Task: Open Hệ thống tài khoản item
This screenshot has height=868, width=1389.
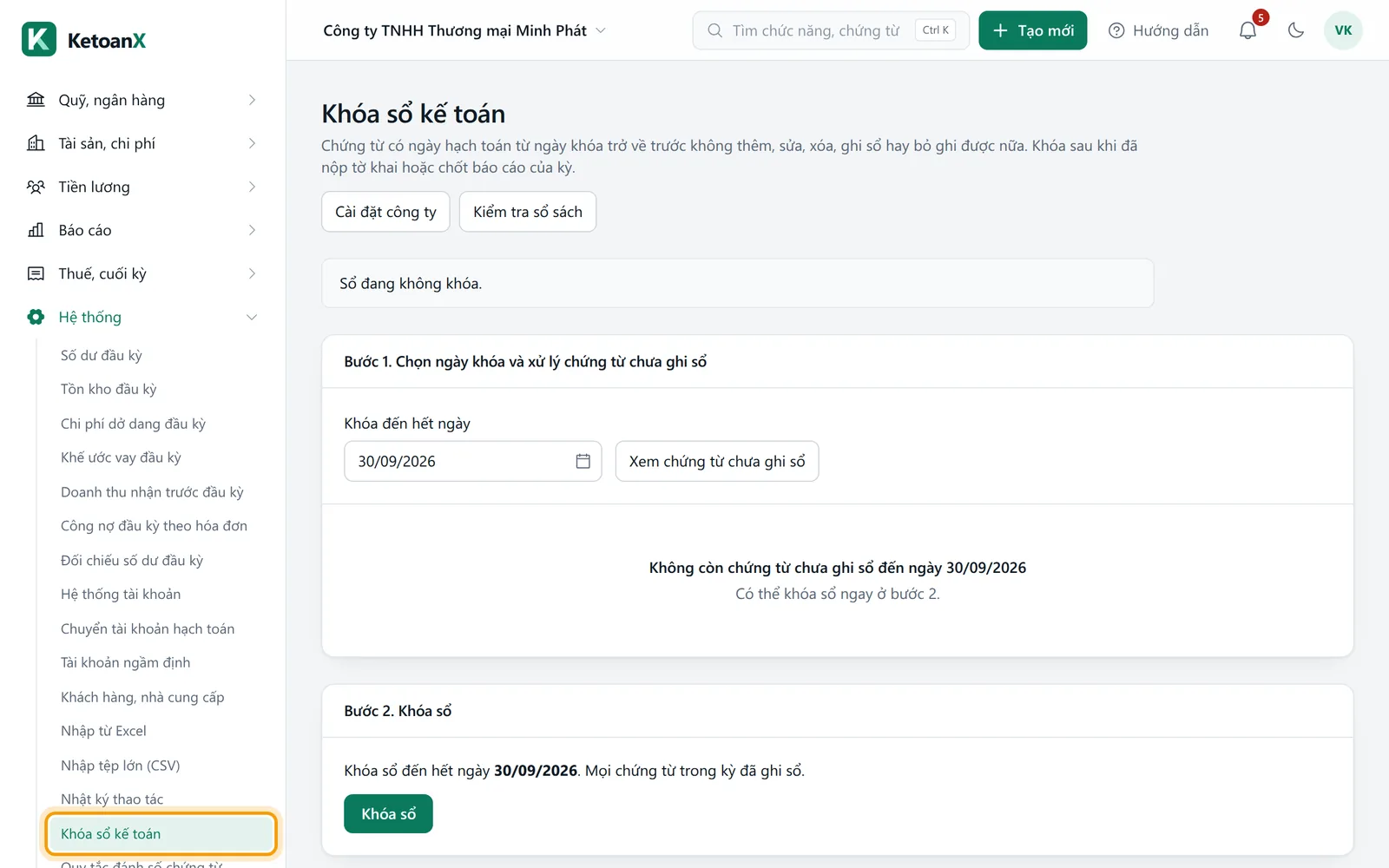Action: click(121, 595)
